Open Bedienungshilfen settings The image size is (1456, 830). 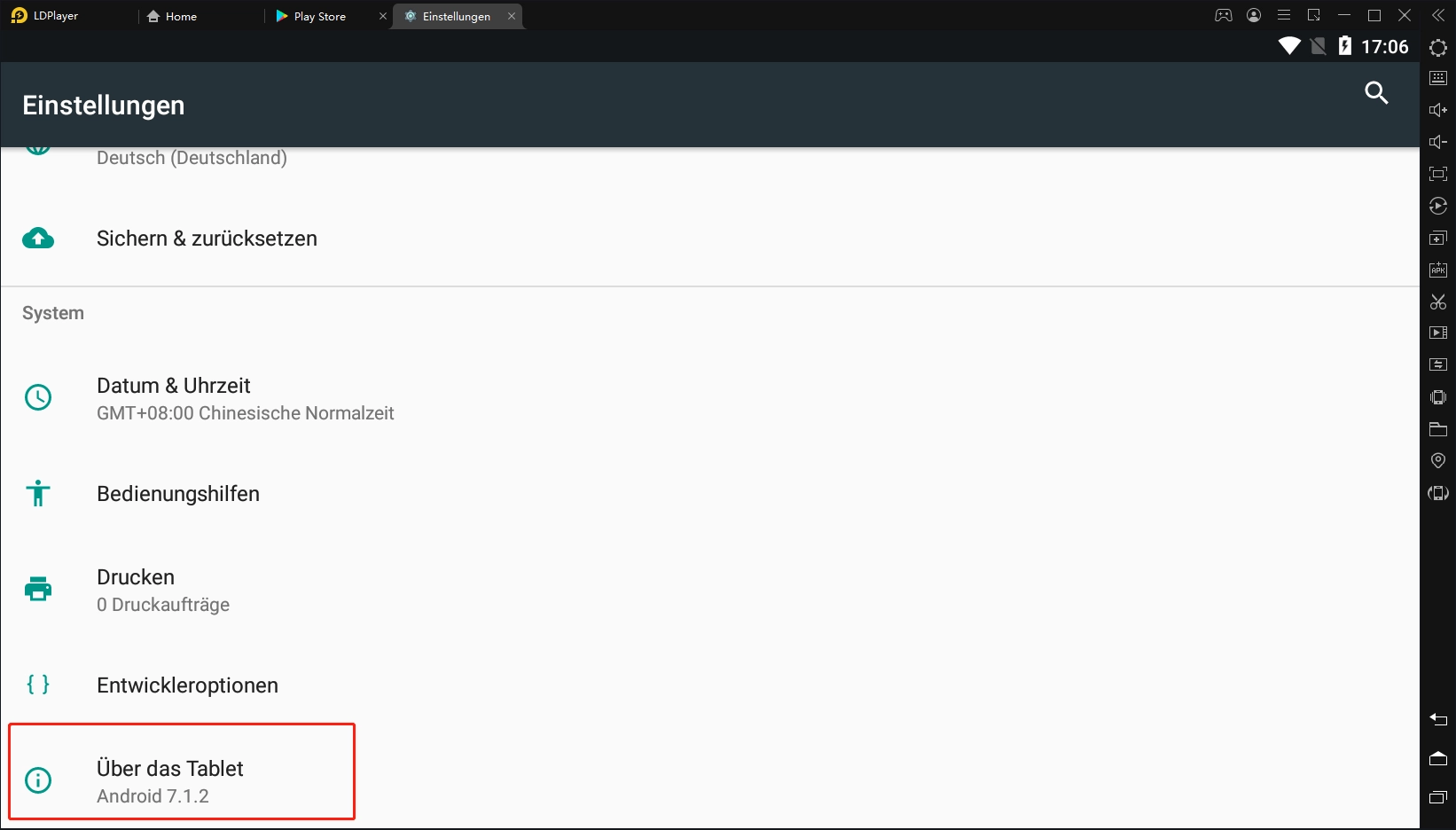(709, 494)
